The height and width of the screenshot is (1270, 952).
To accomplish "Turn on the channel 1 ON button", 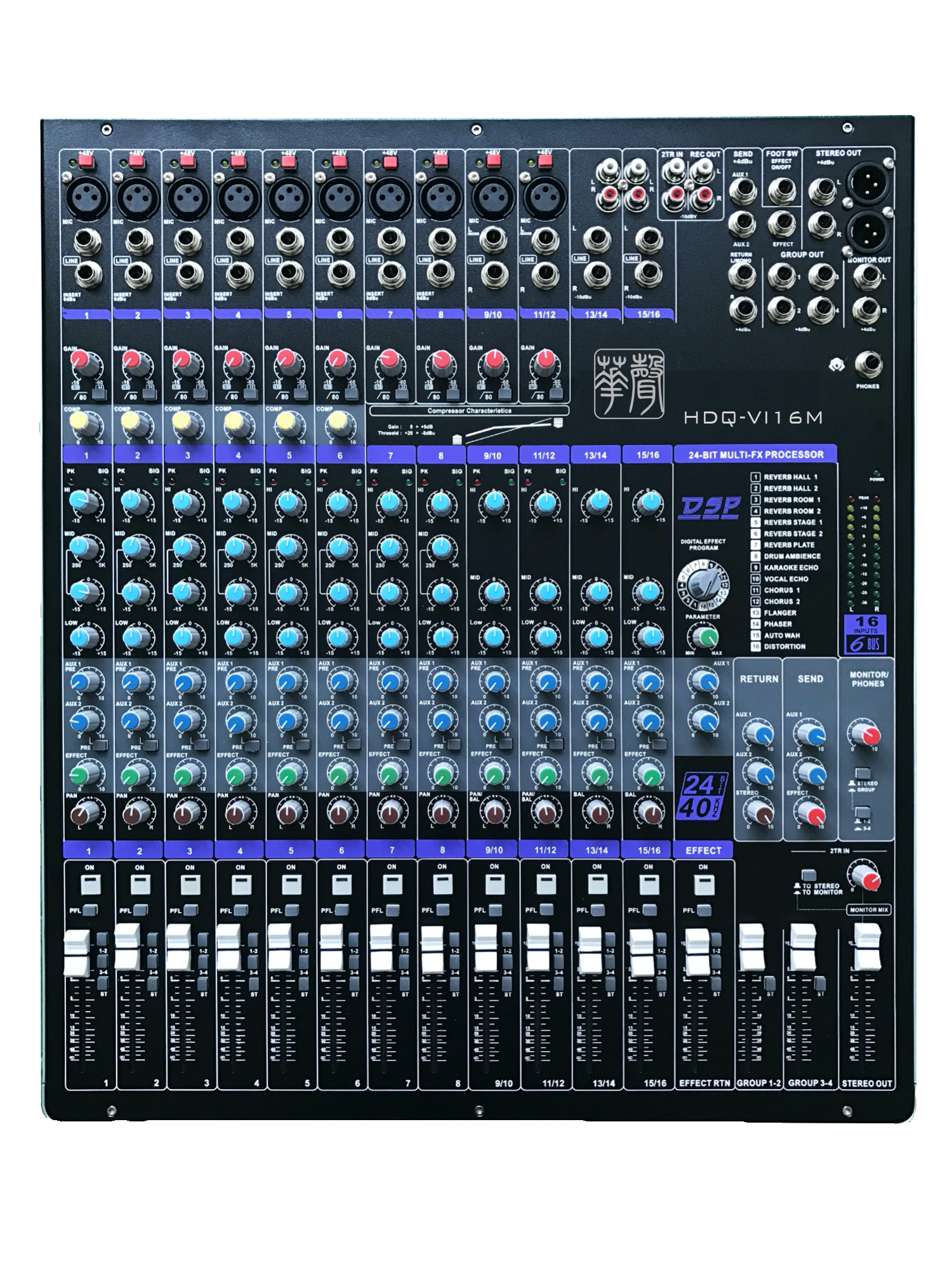I will (89, 885).
